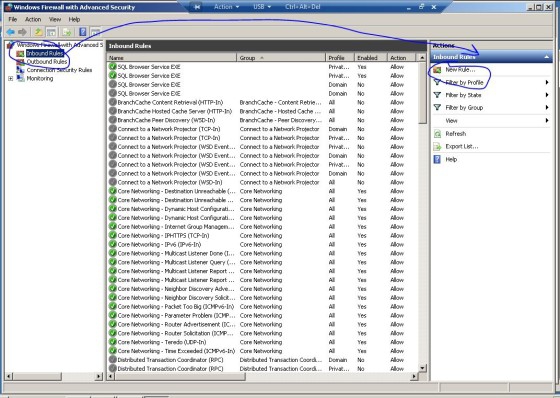
Task: Select Inbound Rules in the console tree
Action: pyautogui.click(x=45, y=54)
